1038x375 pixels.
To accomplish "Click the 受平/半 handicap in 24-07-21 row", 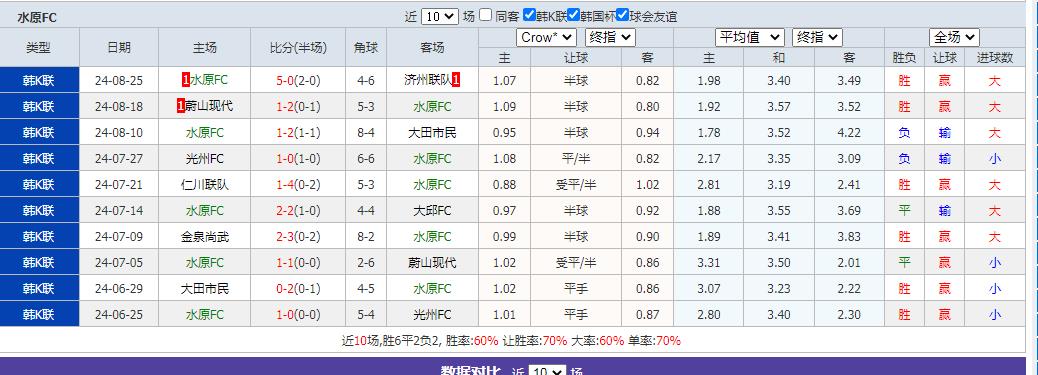I will click(576, 185).
